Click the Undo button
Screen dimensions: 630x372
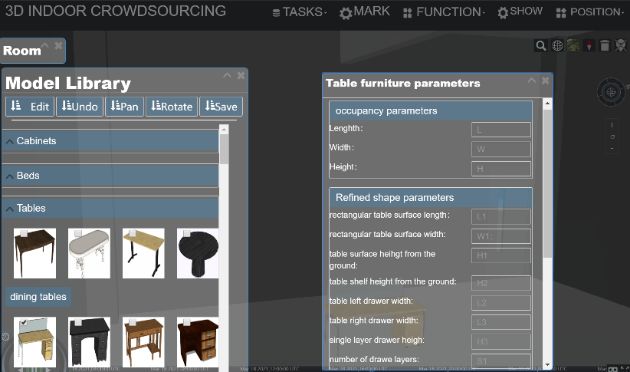pos(80,106)
